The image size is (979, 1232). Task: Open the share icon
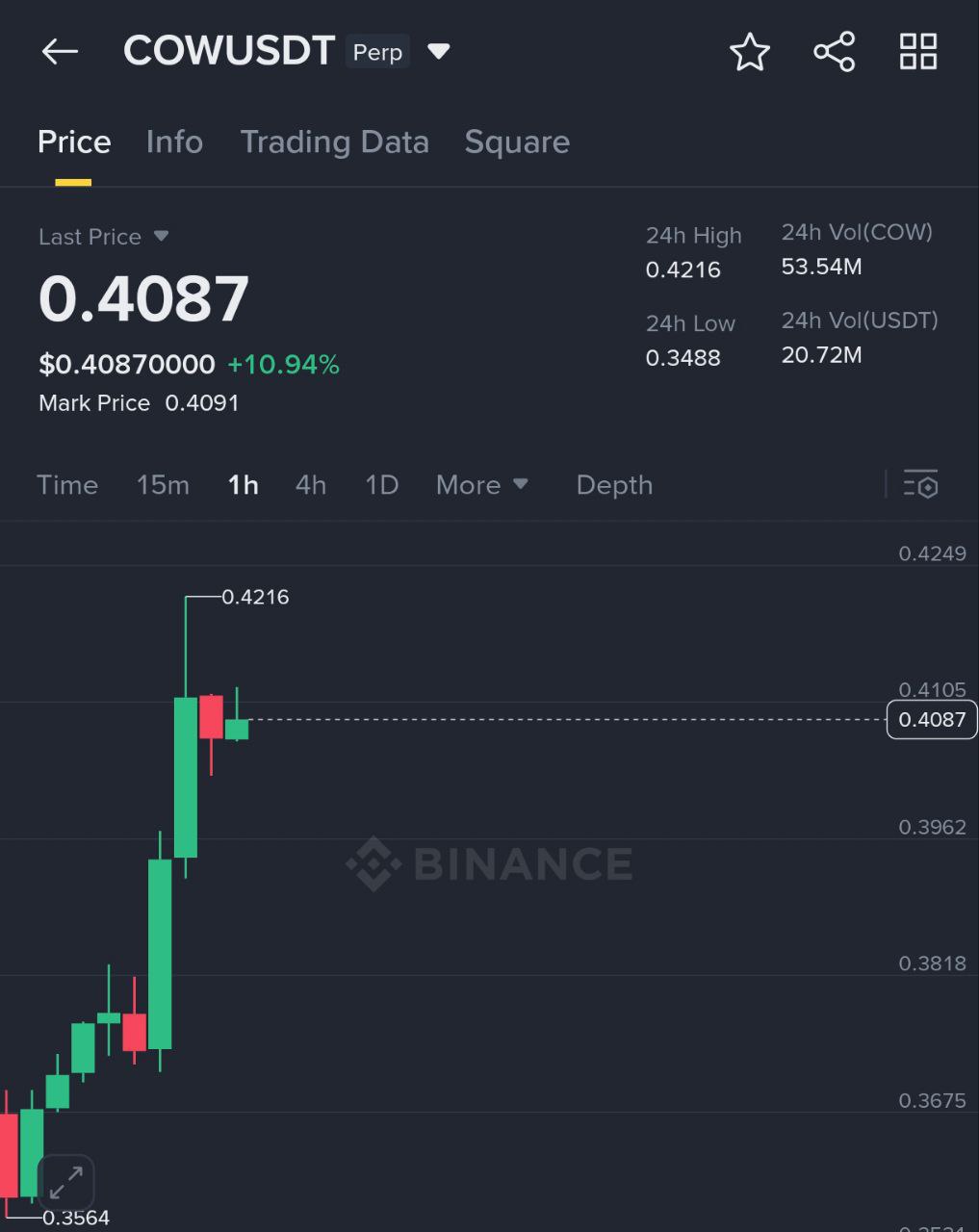point(835,52)
